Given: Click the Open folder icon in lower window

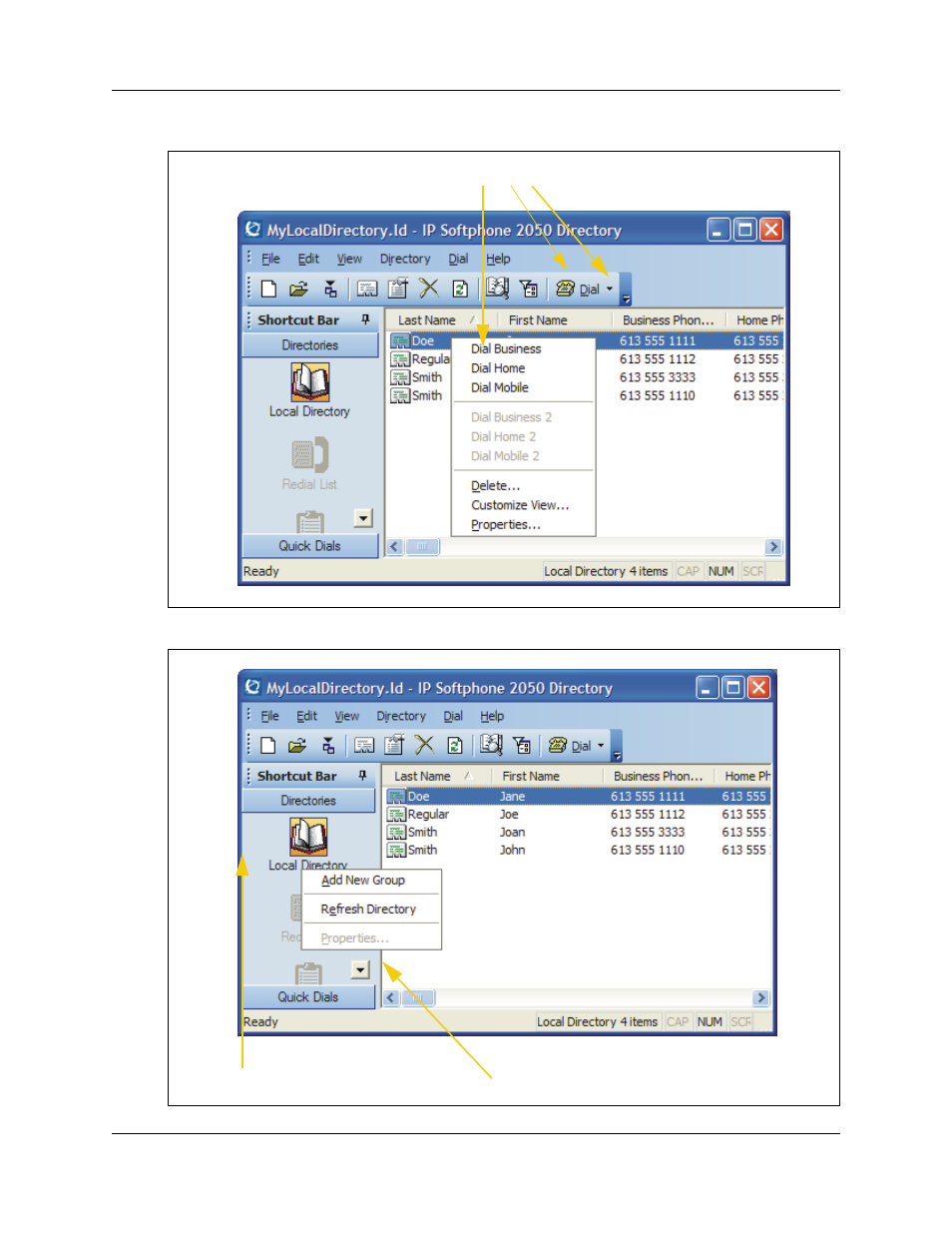Looking at the screenshot, I should click(296, 745).
